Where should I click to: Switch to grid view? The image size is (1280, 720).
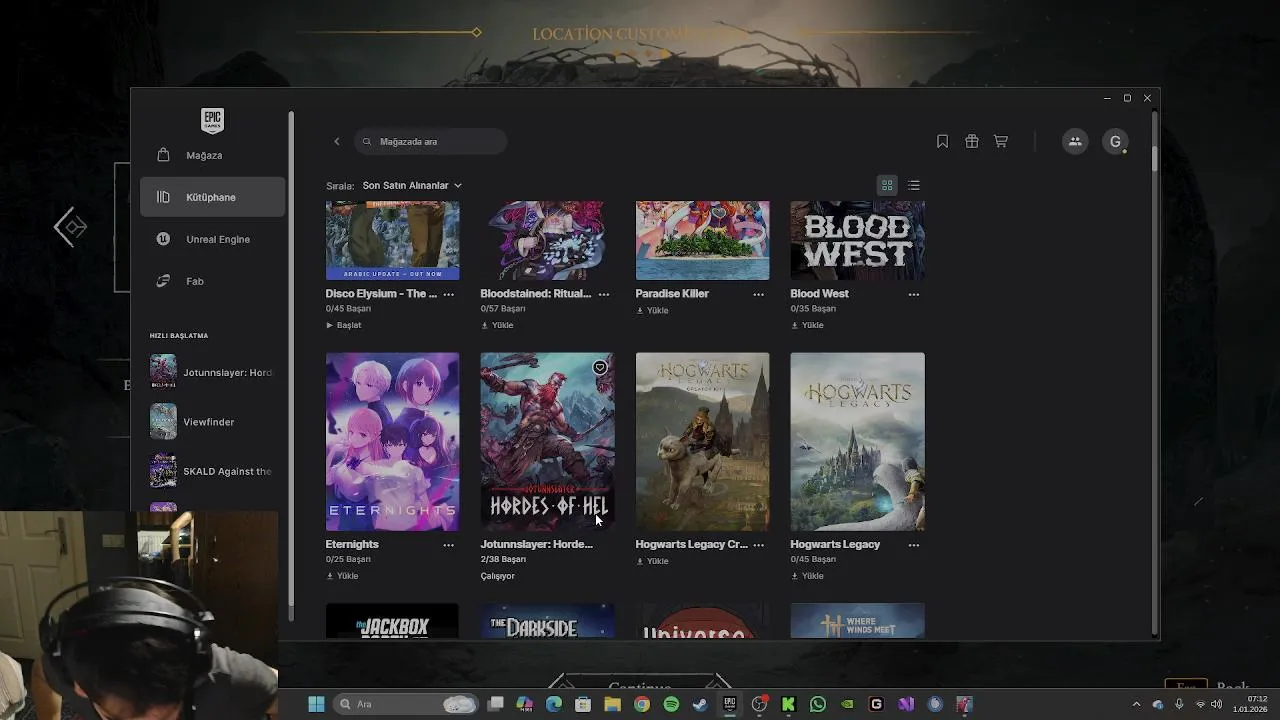point(887,186)
